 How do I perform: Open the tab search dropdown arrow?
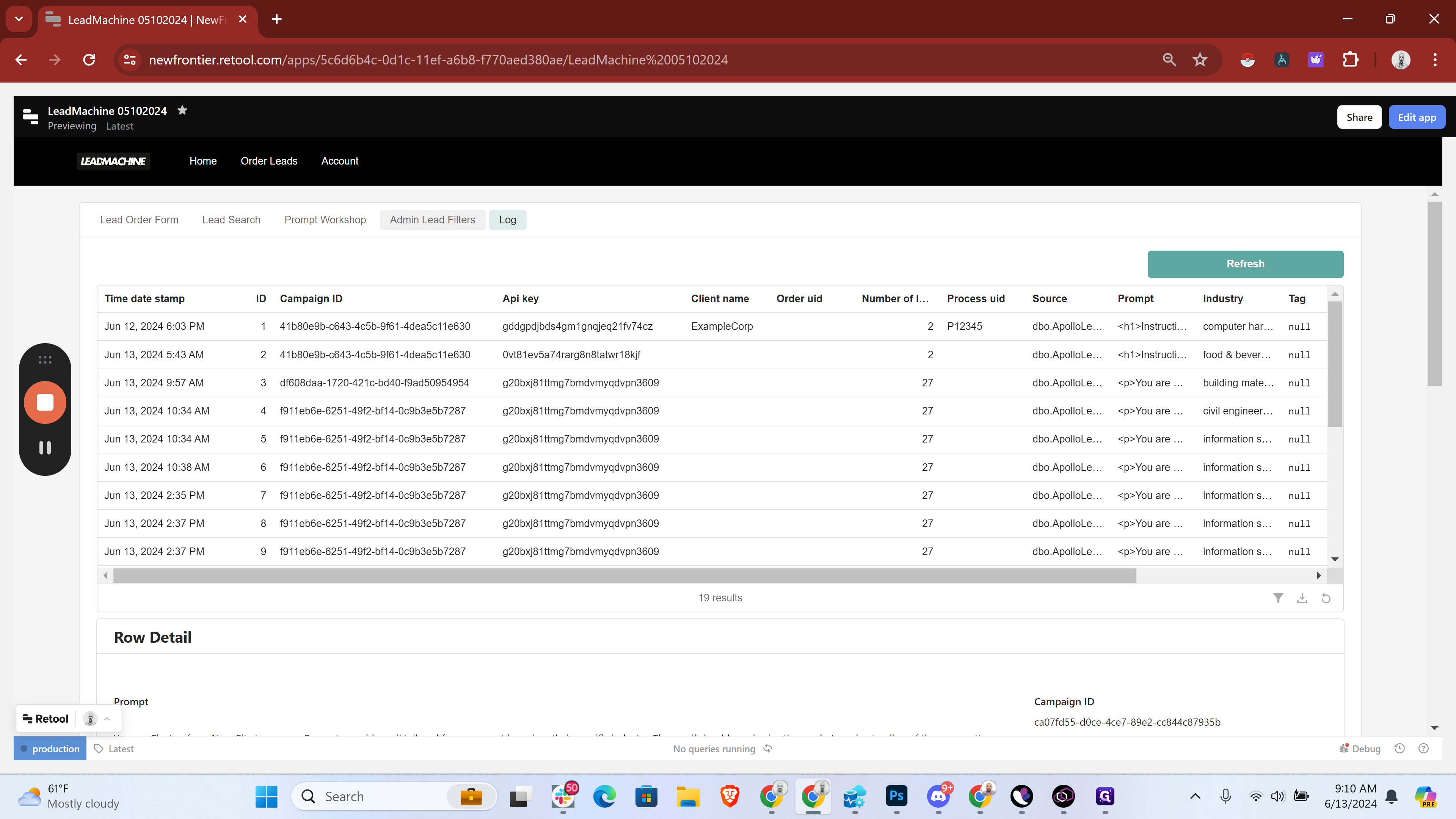pos(19,19)
